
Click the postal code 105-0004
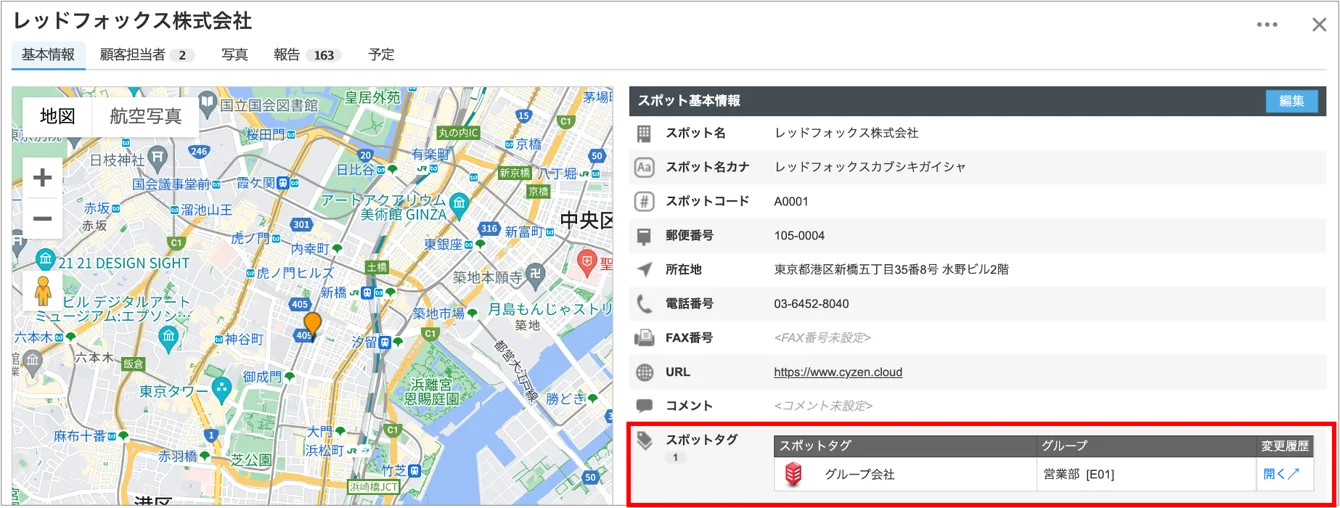(x=799, y=235)
